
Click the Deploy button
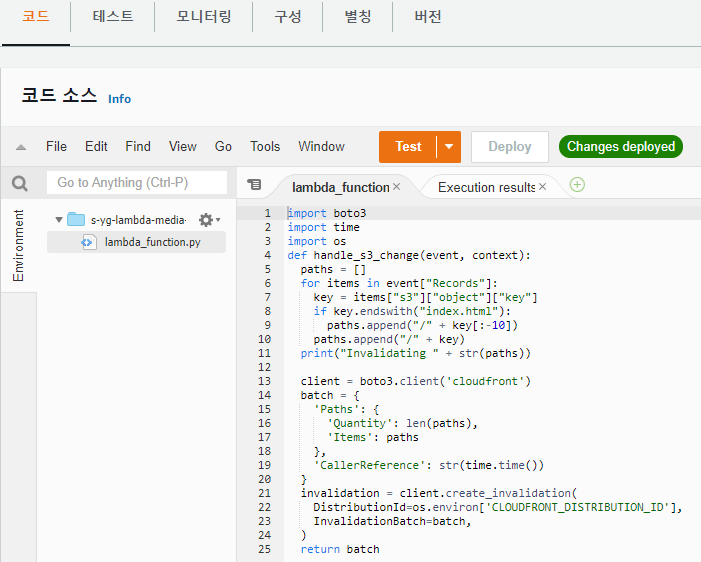point(510,147)
